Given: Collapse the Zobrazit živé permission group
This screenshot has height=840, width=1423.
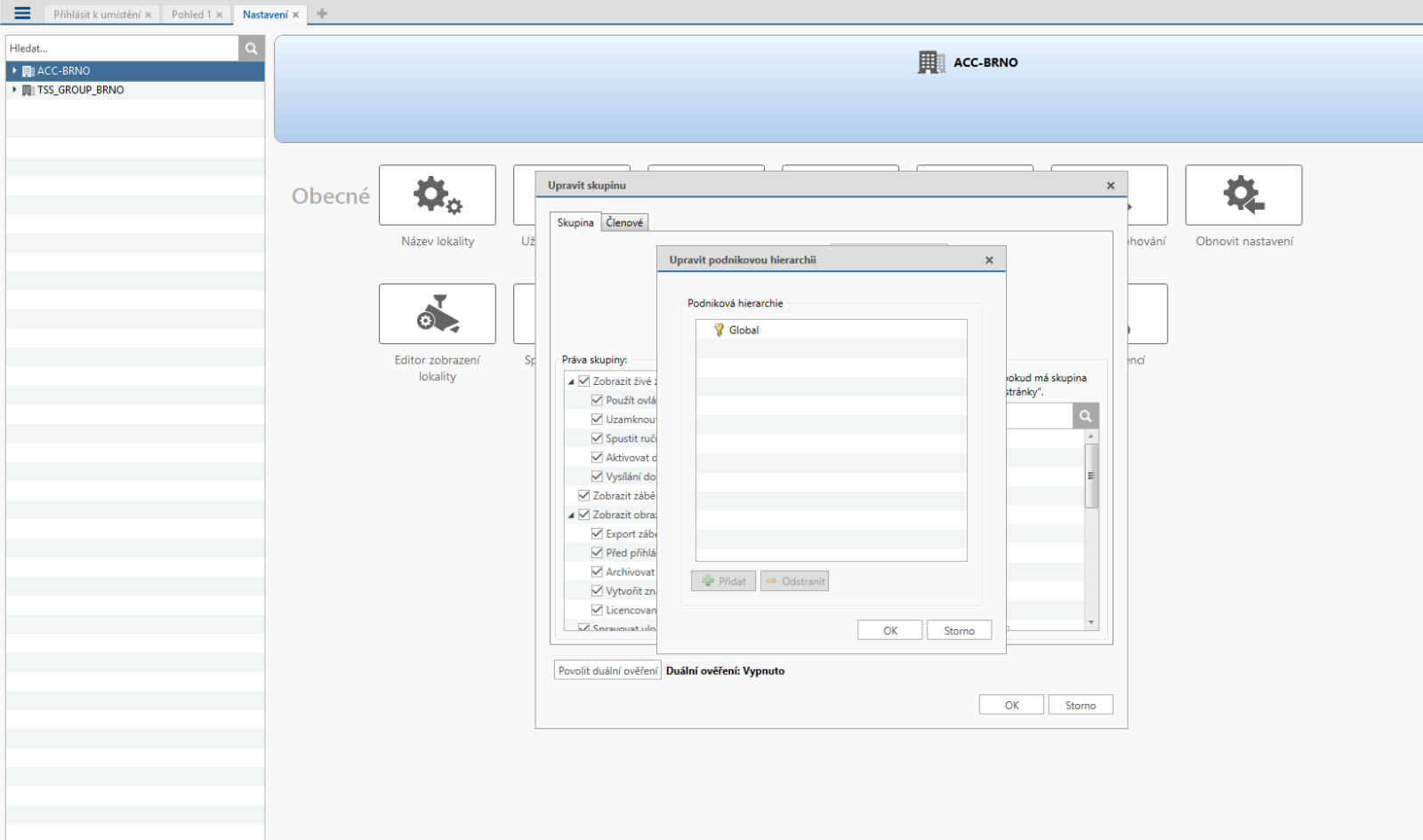Looking at the screenshot, I should pyautogui.click(x=571, y=381).
